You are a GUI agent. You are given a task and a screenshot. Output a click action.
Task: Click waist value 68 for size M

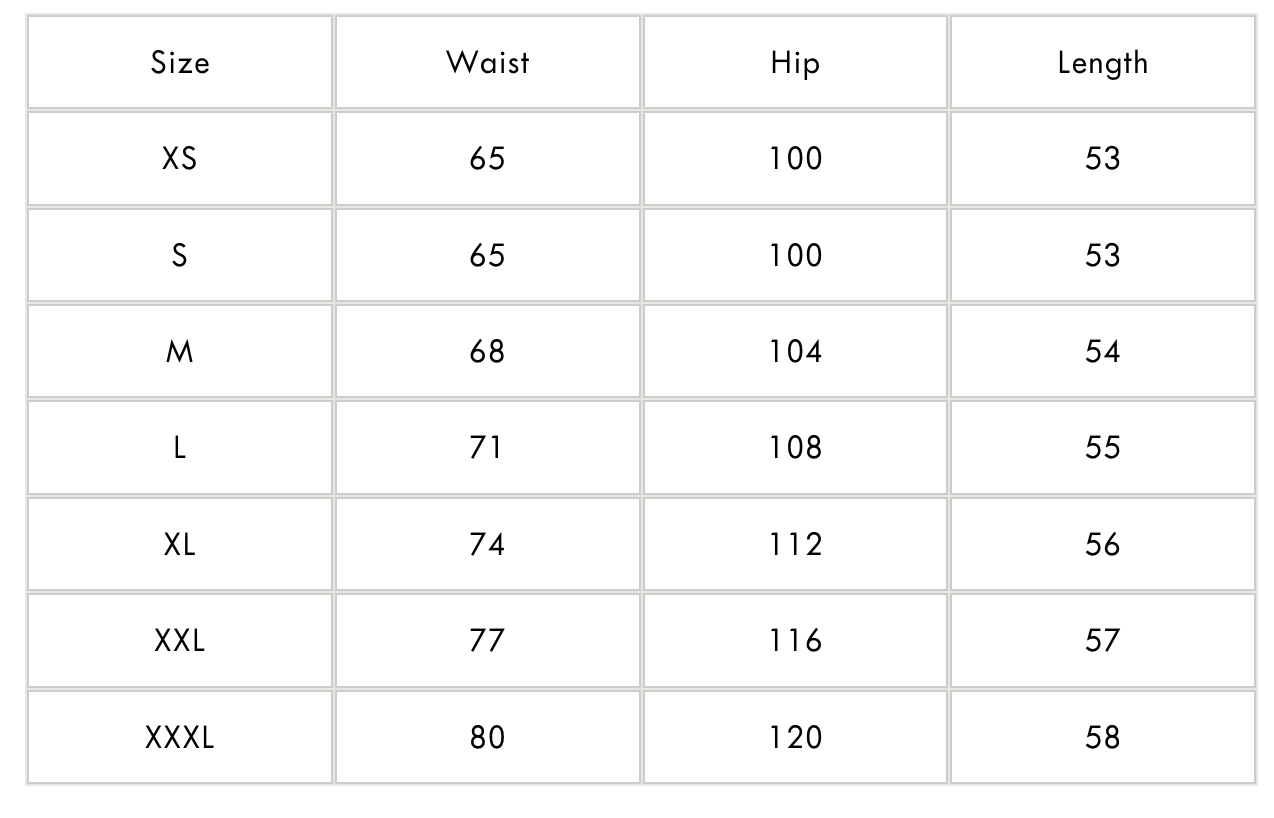487,352
